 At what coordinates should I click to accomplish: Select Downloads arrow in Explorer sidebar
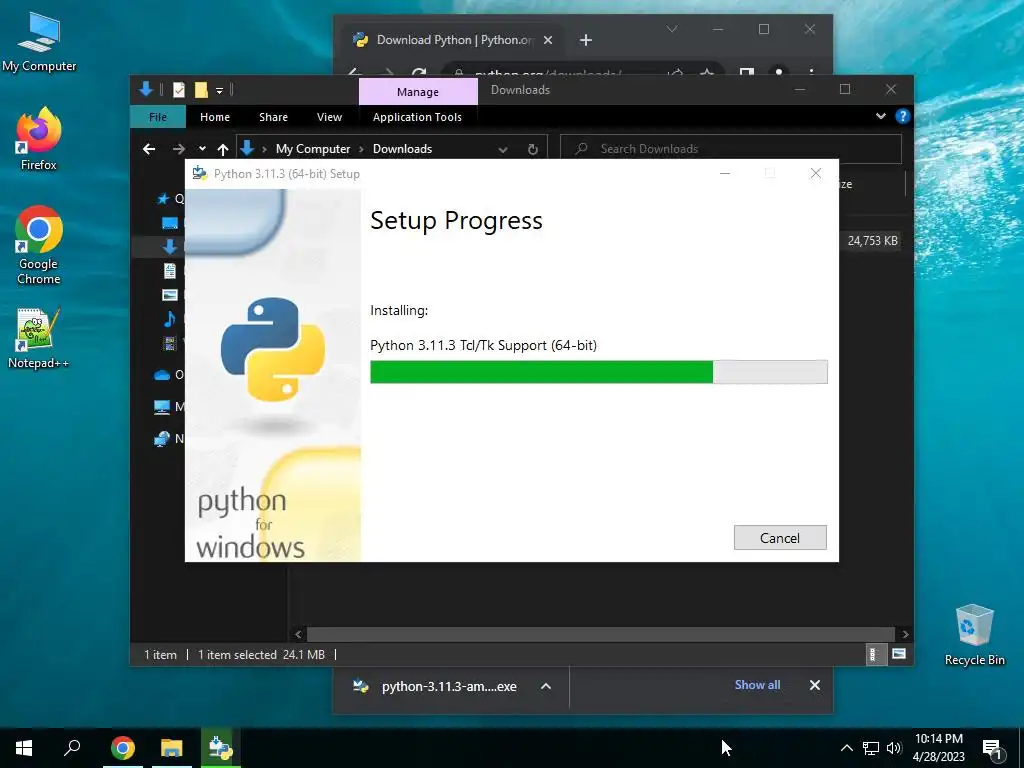pyautogui.click(x=170, y=246)
